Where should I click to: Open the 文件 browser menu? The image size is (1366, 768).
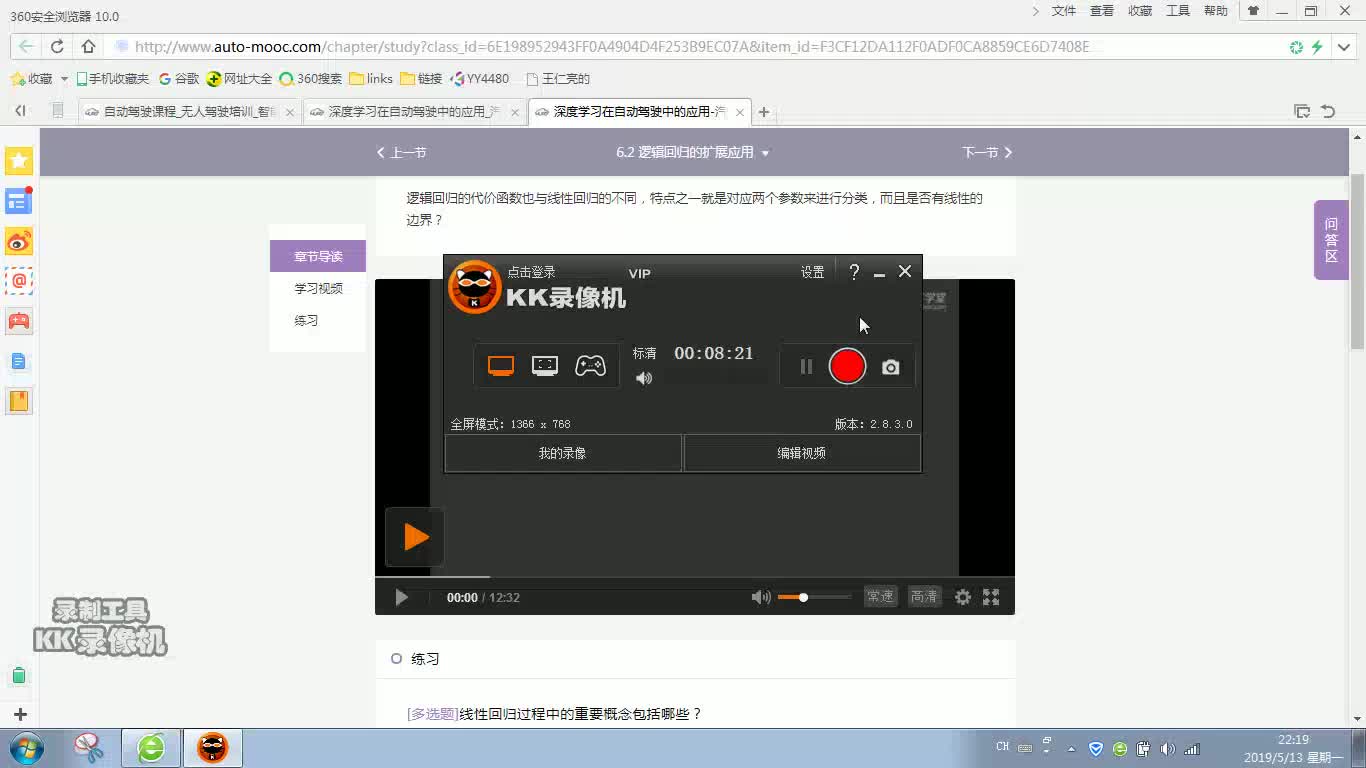pyautogui.click(x=1063, y=11)
